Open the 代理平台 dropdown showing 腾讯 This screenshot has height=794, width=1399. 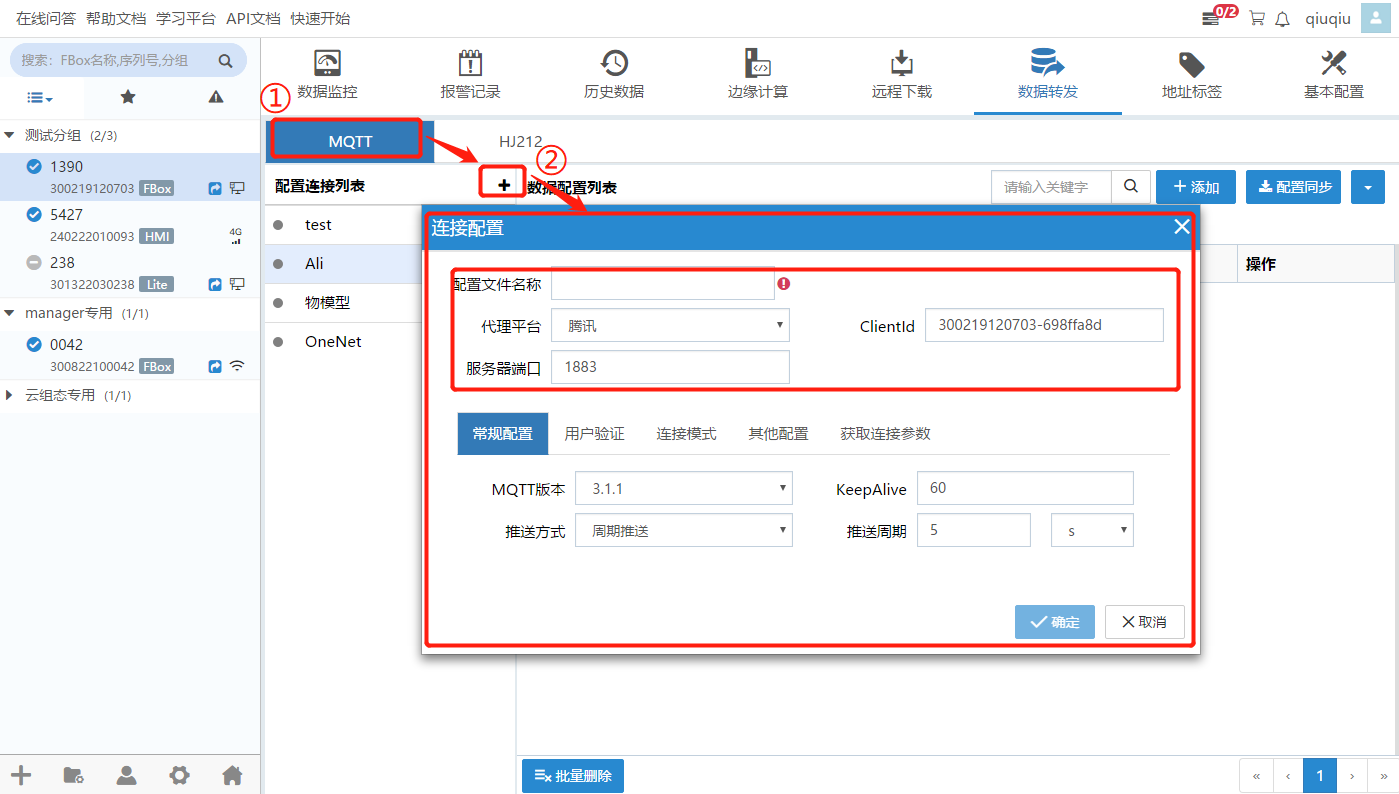coord(670,326)
